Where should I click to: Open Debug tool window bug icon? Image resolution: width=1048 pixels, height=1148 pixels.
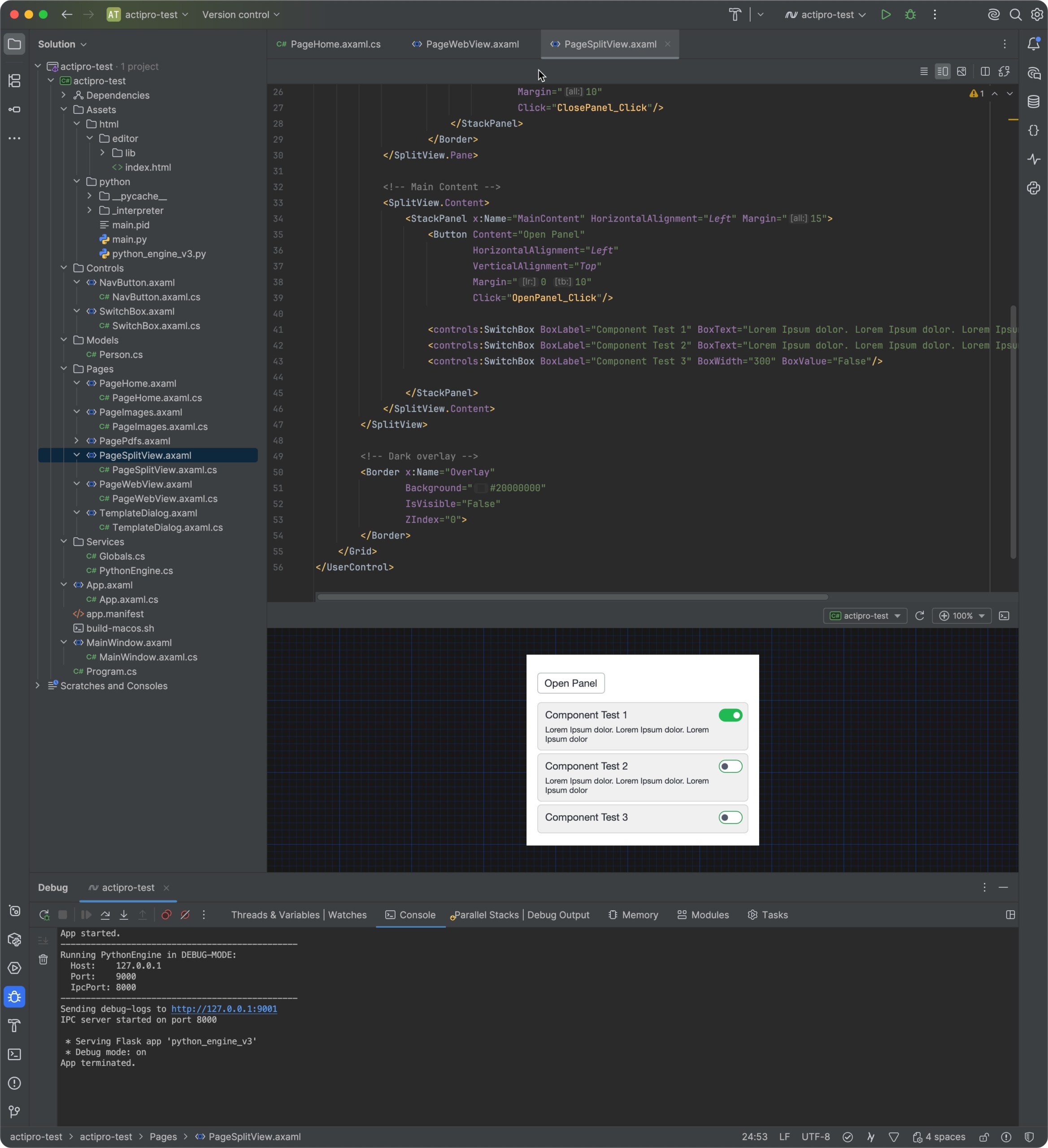(x=15, y=996)
